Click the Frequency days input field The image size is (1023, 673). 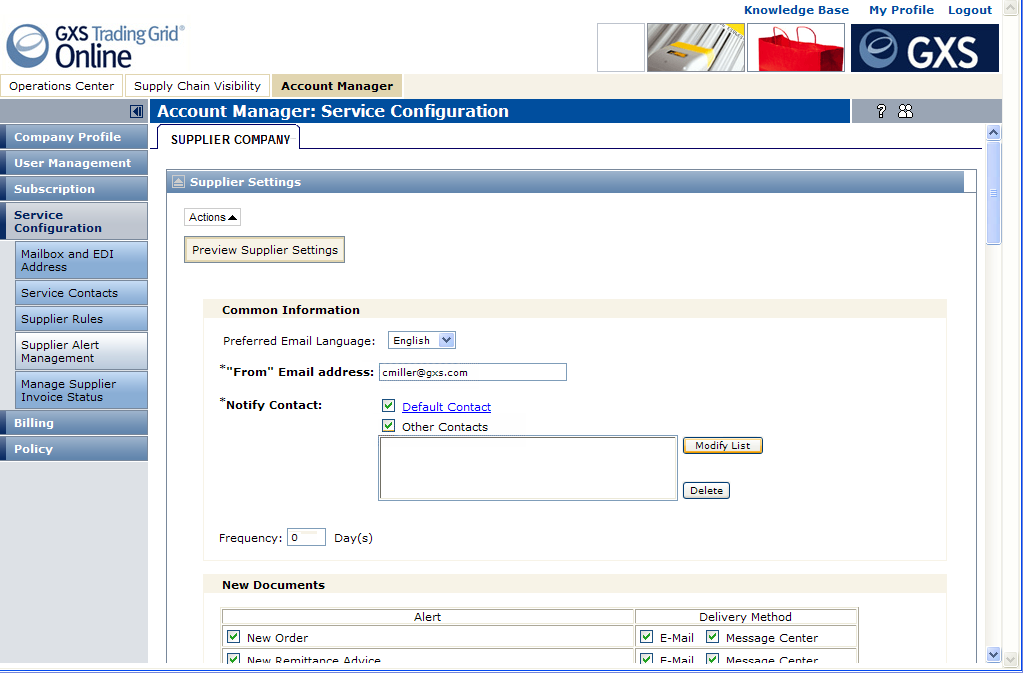[x=306, y=537]
